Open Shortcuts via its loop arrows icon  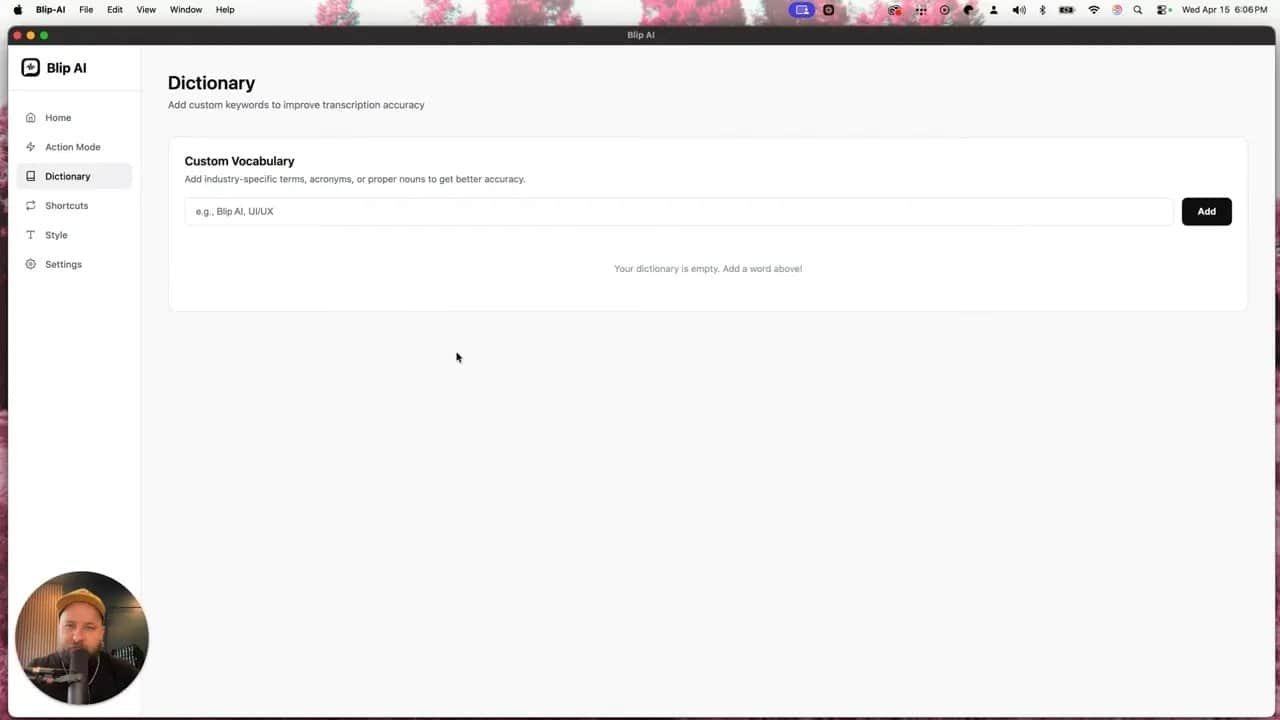tap(31, 206)
